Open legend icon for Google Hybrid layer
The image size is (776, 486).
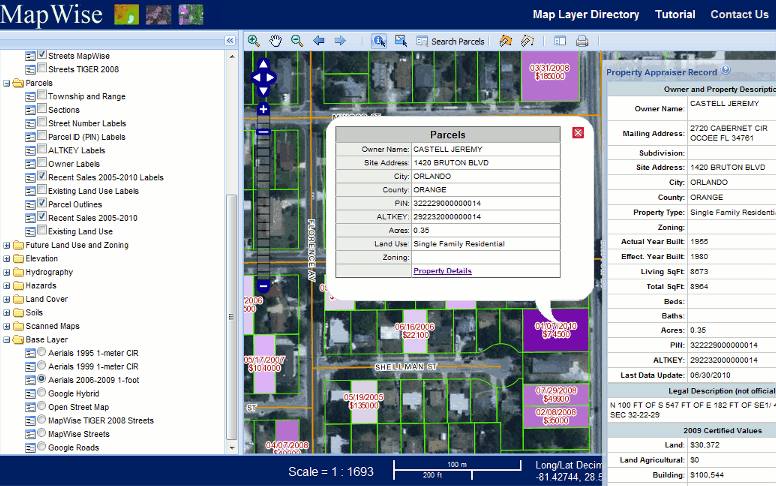30,394
